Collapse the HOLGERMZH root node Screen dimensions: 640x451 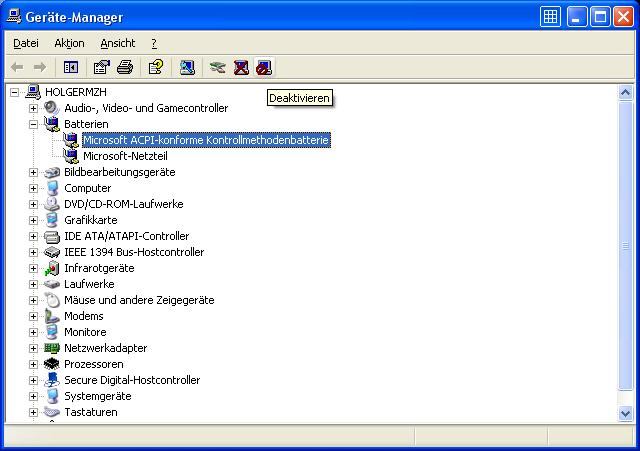[x=14, y=92]
